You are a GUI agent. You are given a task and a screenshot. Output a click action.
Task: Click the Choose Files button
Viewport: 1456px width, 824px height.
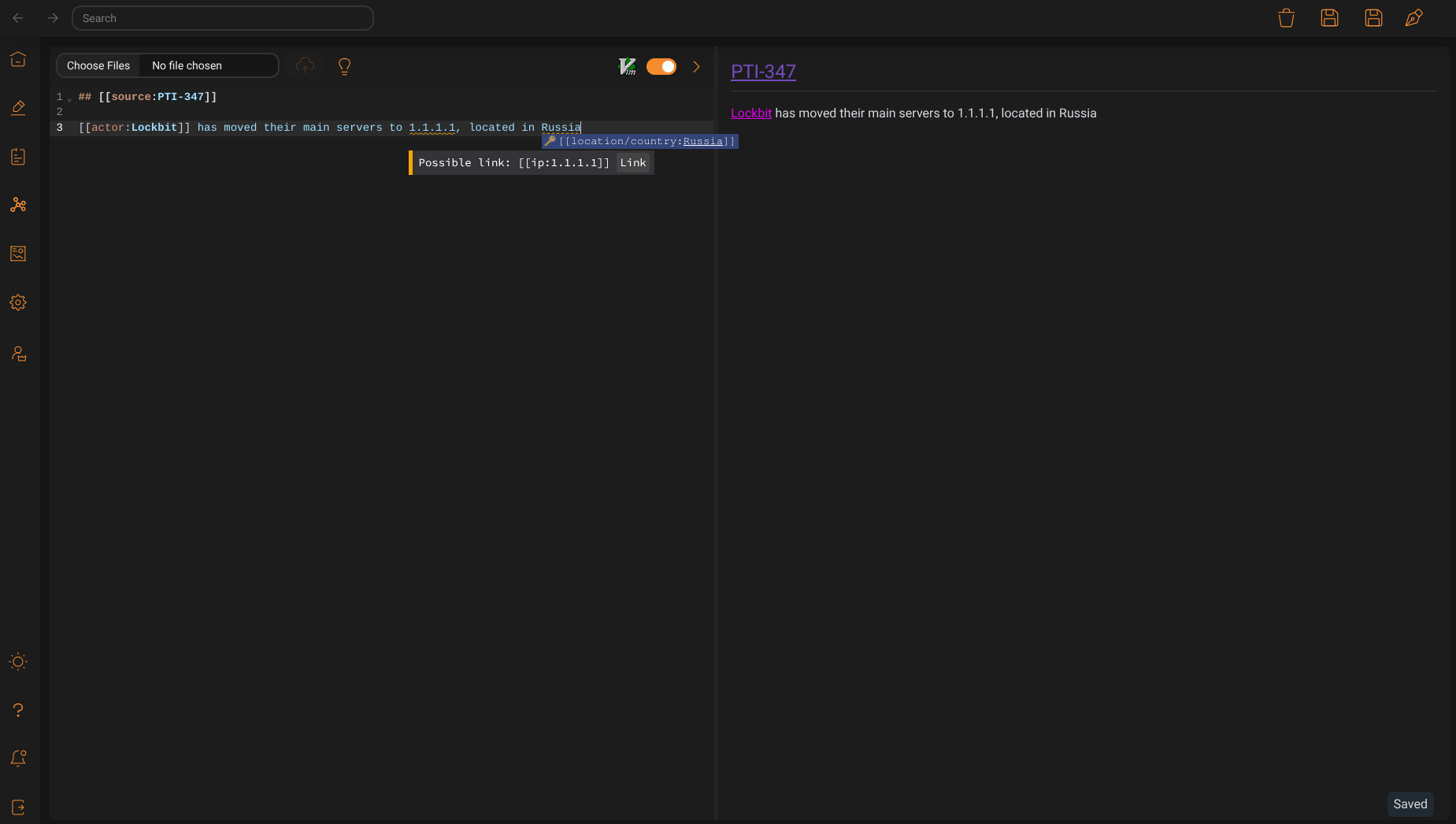pos(98,65)
